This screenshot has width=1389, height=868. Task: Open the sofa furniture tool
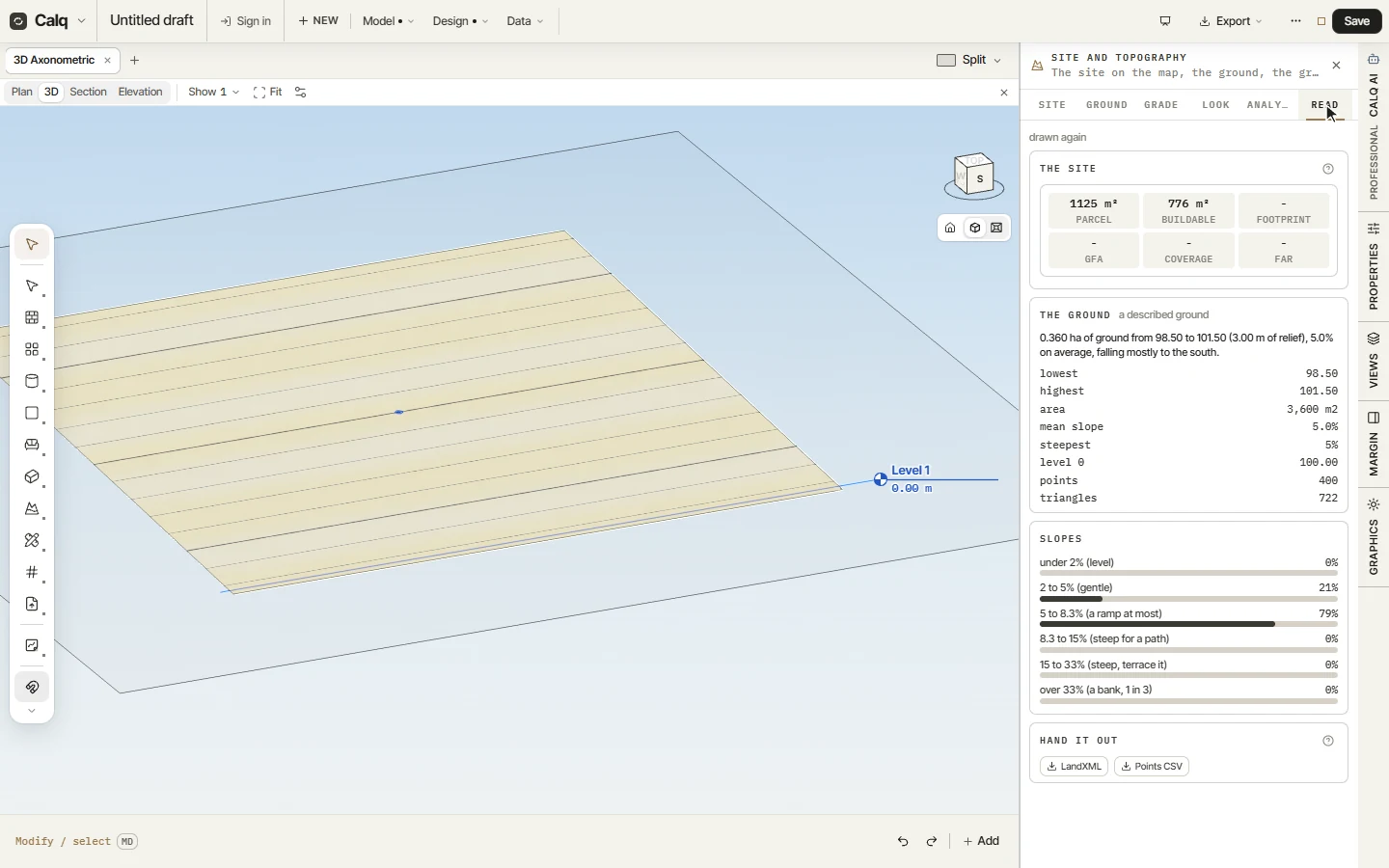coord(32,445)
